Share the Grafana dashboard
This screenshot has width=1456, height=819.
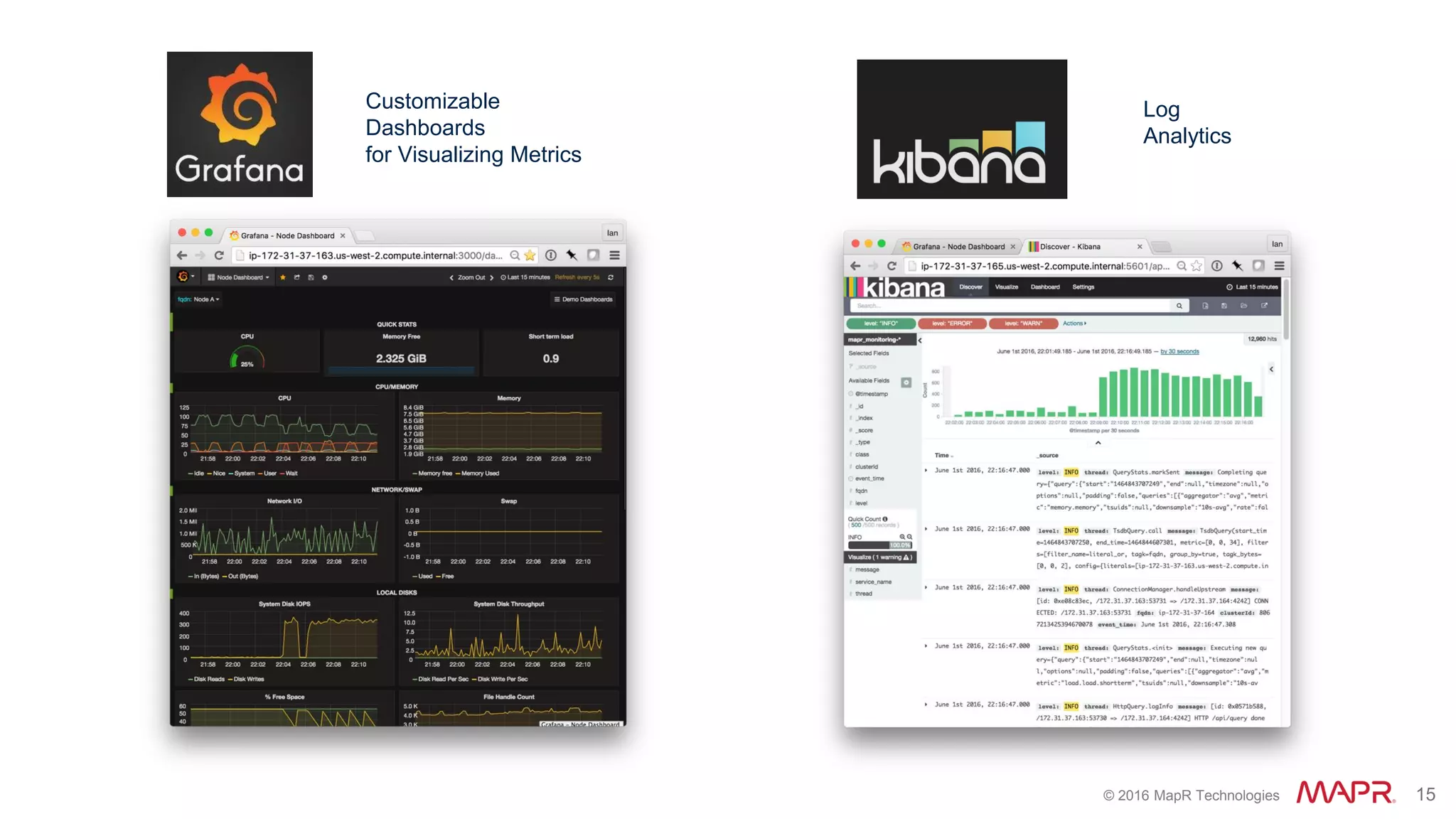(297, 277)
